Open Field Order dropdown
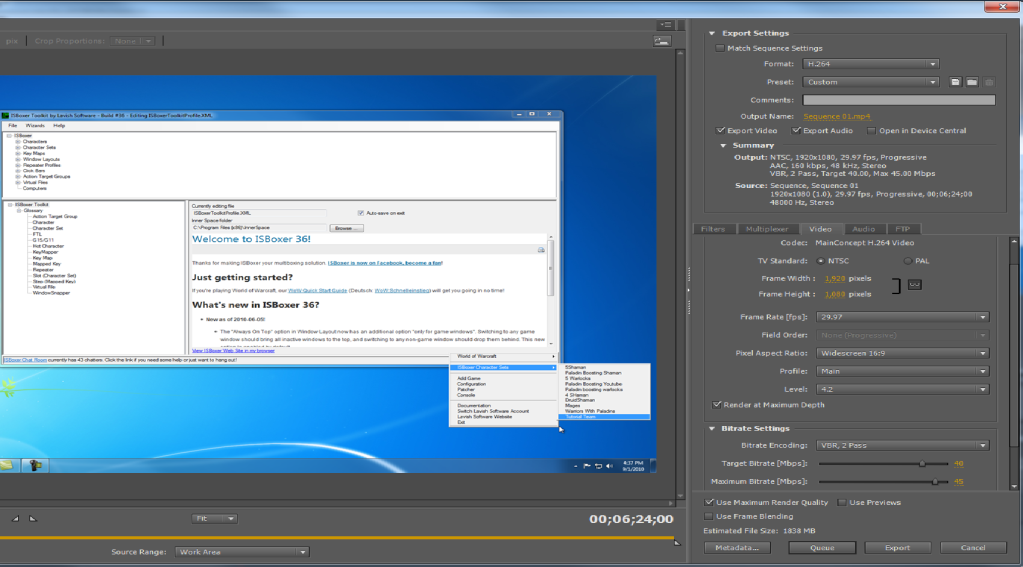The width and height of the screenshot is (1023, 567). click(903, 335)
